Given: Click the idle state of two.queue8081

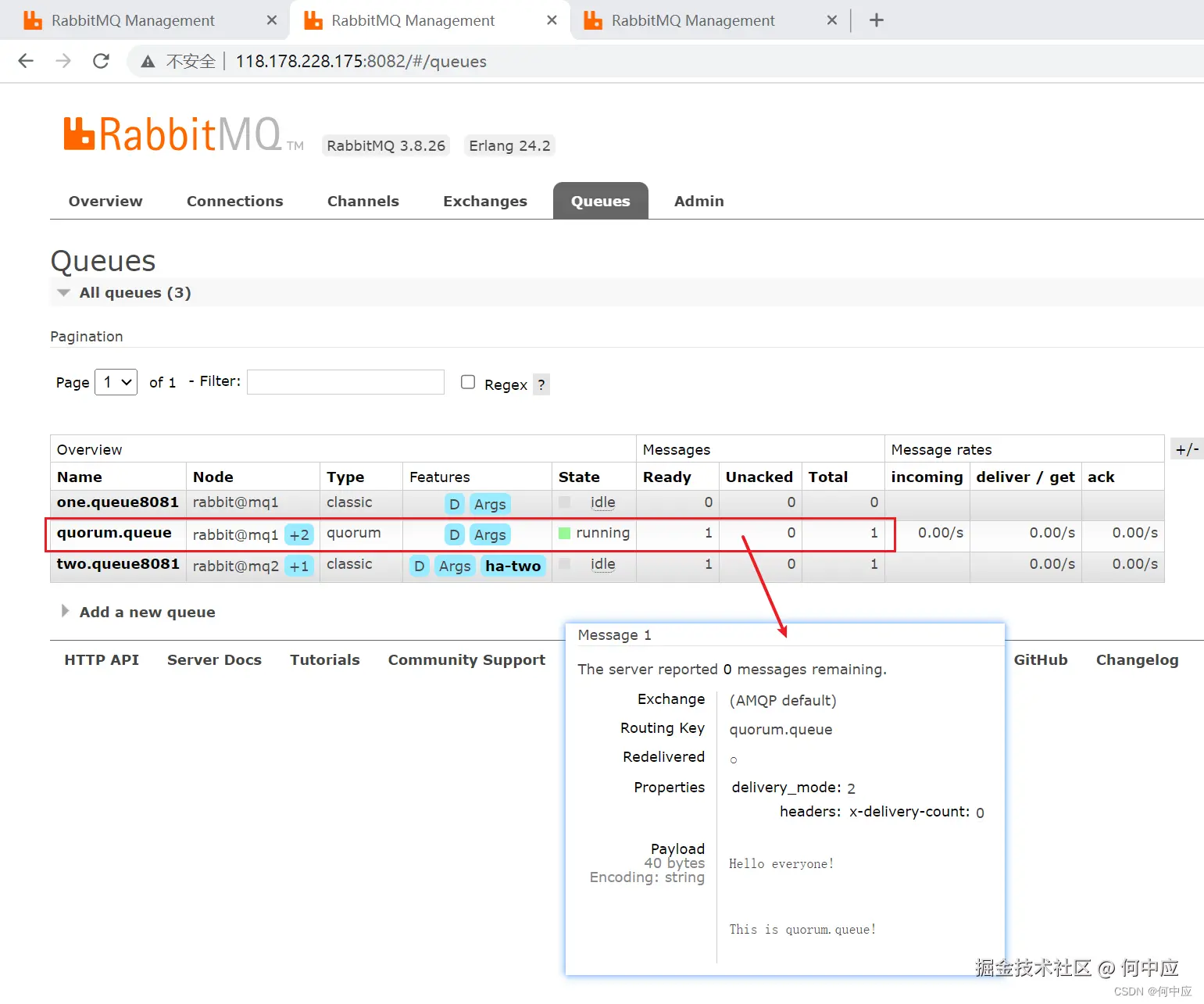Looking at the screenshot, I should [x=602, y=564].
